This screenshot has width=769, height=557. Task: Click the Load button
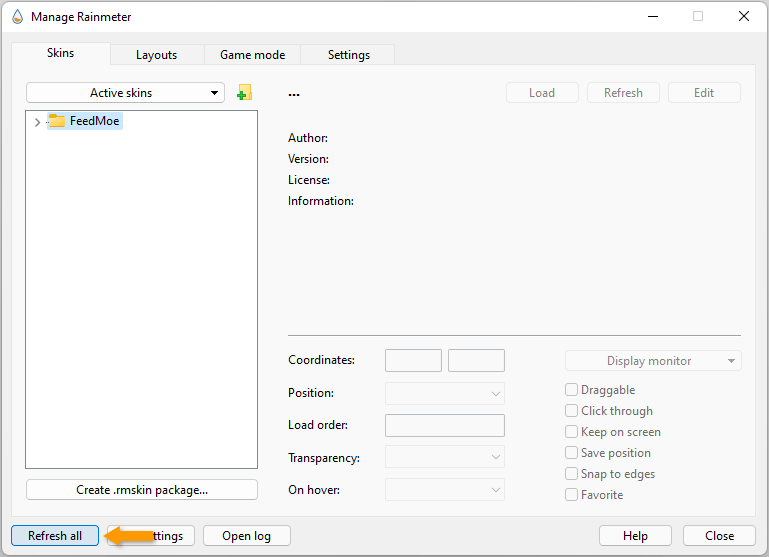pyautogui.click(x=542, y=93)
